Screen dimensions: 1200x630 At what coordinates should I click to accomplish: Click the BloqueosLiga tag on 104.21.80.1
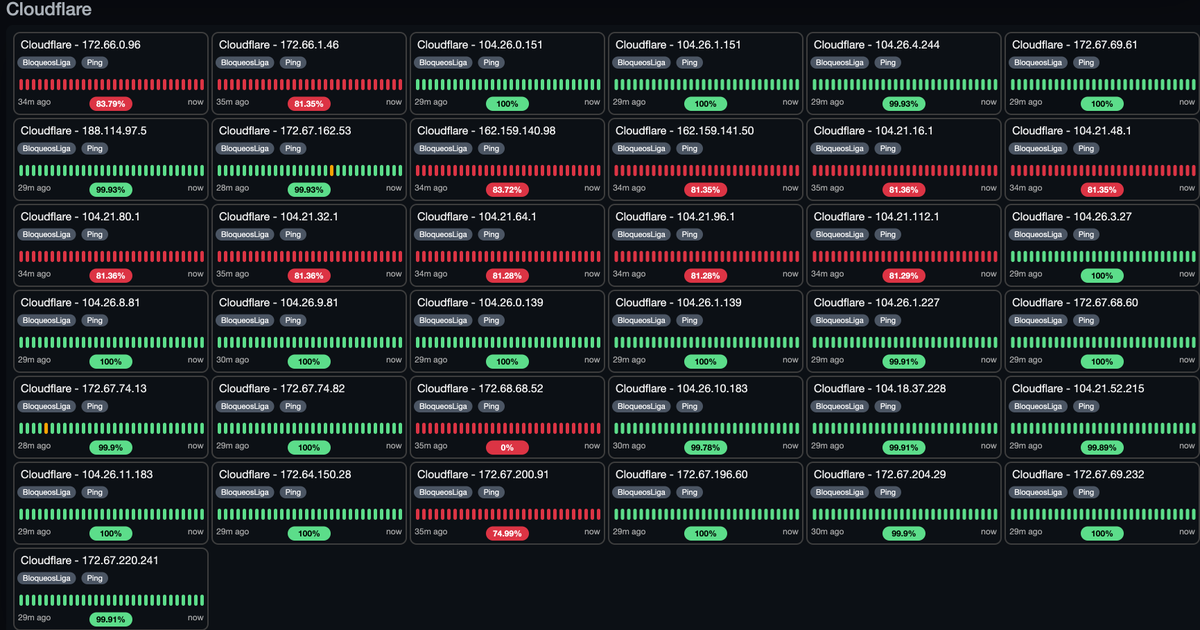[47, 234]
